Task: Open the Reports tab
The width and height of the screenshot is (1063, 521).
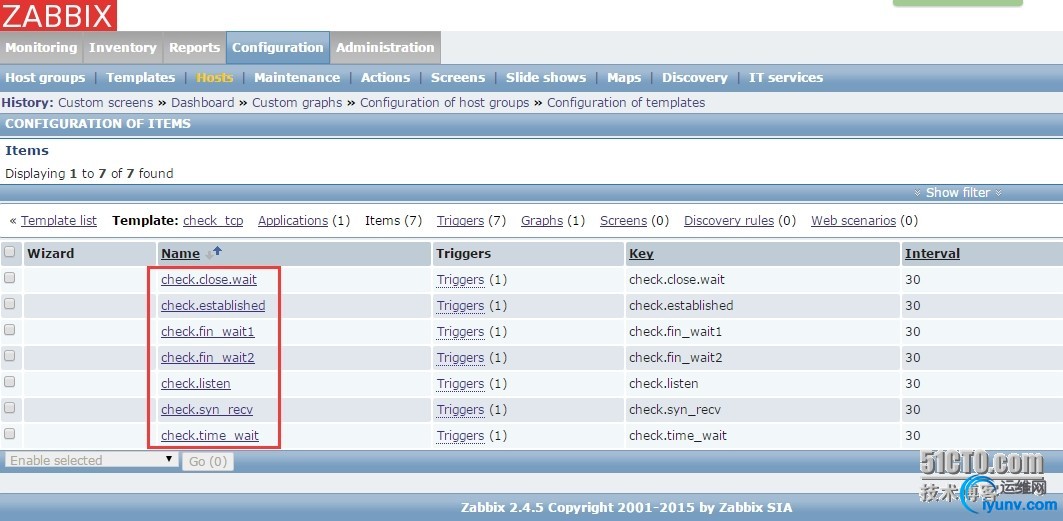Action: [x=195, y=47]
